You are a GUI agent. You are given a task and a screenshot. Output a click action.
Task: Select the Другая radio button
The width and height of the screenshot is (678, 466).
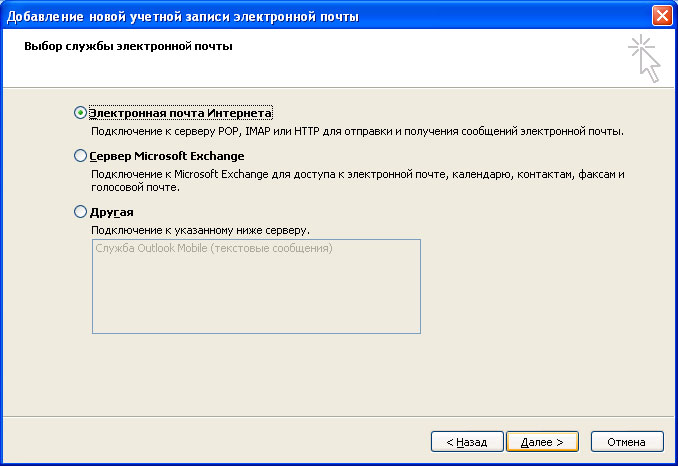click(81, 212)
